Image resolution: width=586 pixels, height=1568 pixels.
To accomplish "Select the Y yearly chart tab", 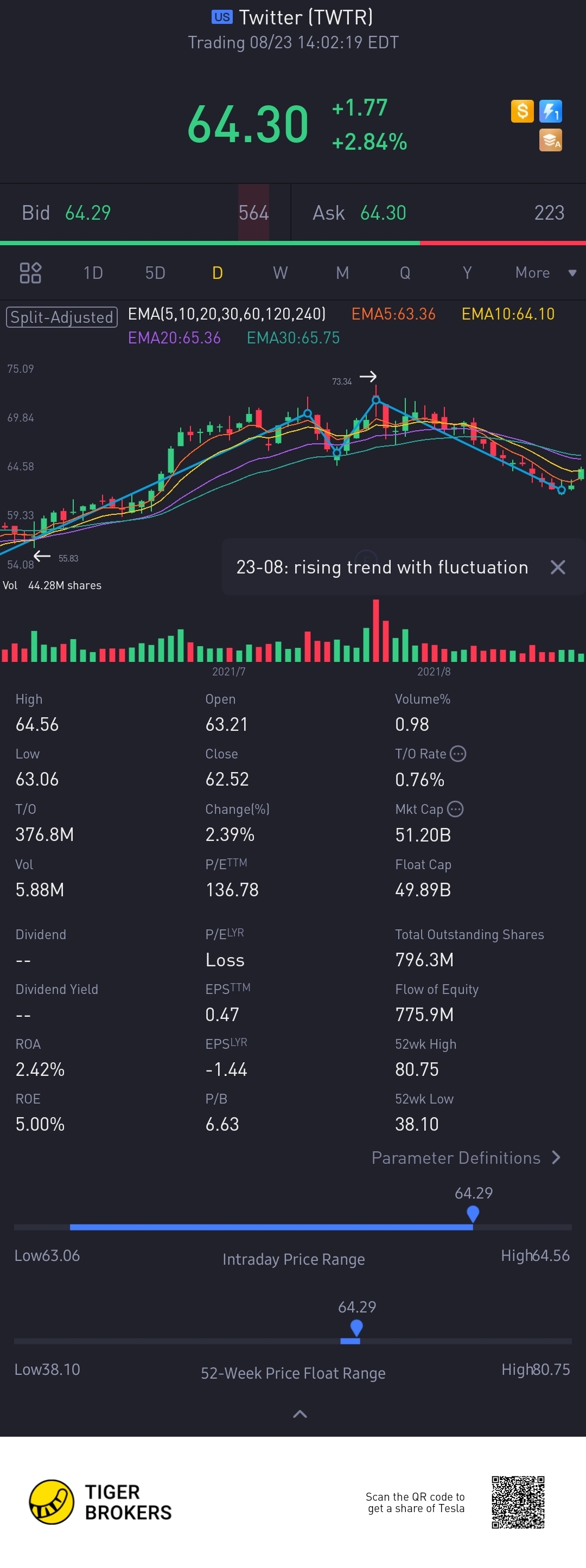I will click(x=467, y=273).
